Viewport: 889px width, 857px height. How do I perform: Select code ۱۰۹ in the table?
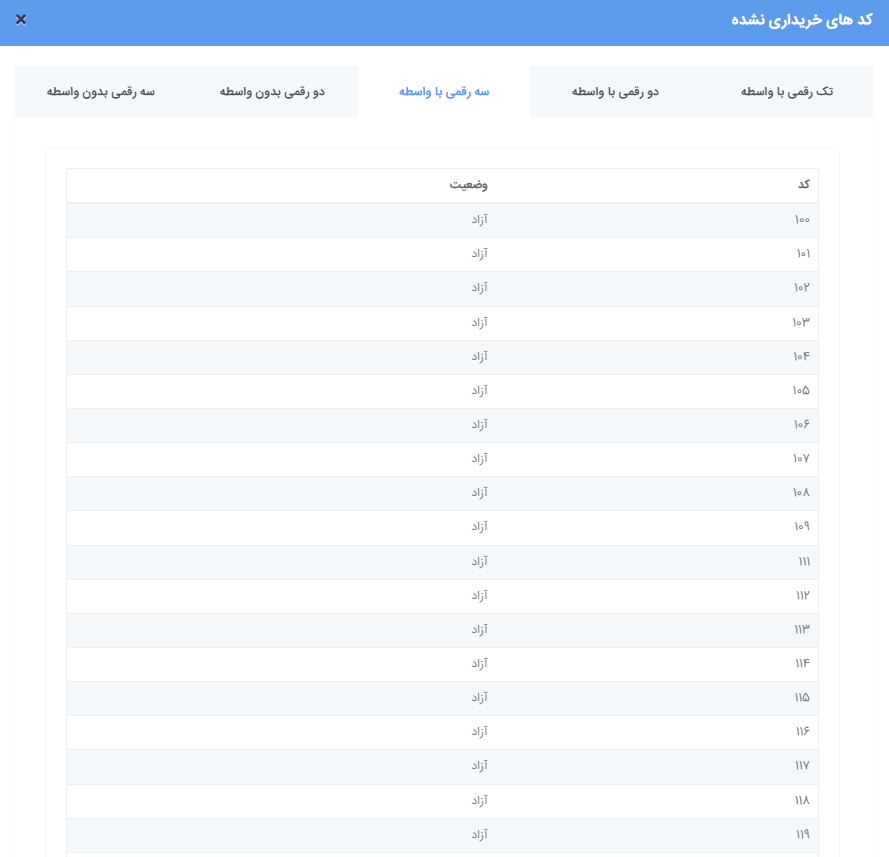(802, 527)
